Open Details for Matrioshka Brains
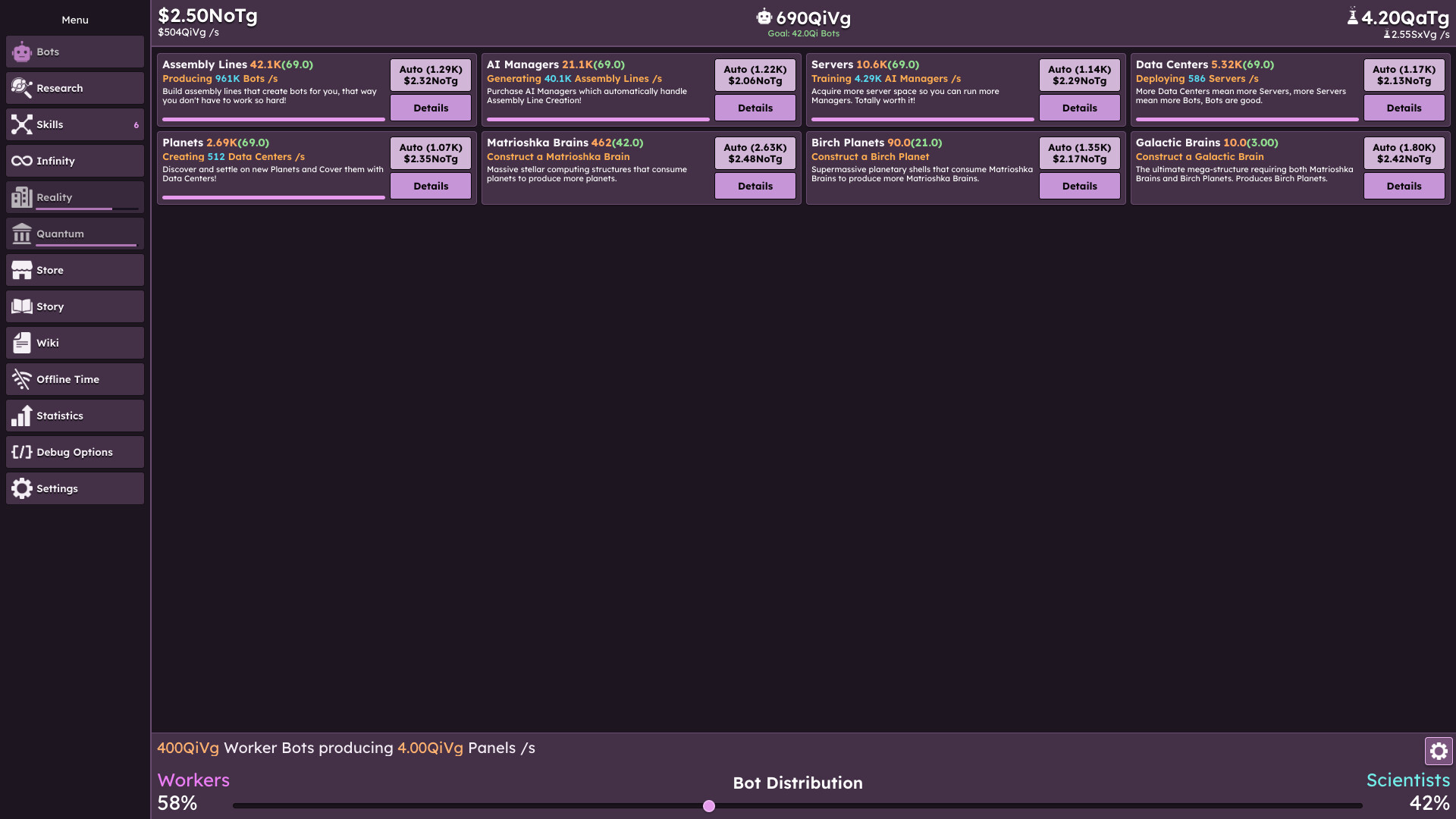This screenshot has height=819, width=1456. pyautogui.click(x=755, y=186)
